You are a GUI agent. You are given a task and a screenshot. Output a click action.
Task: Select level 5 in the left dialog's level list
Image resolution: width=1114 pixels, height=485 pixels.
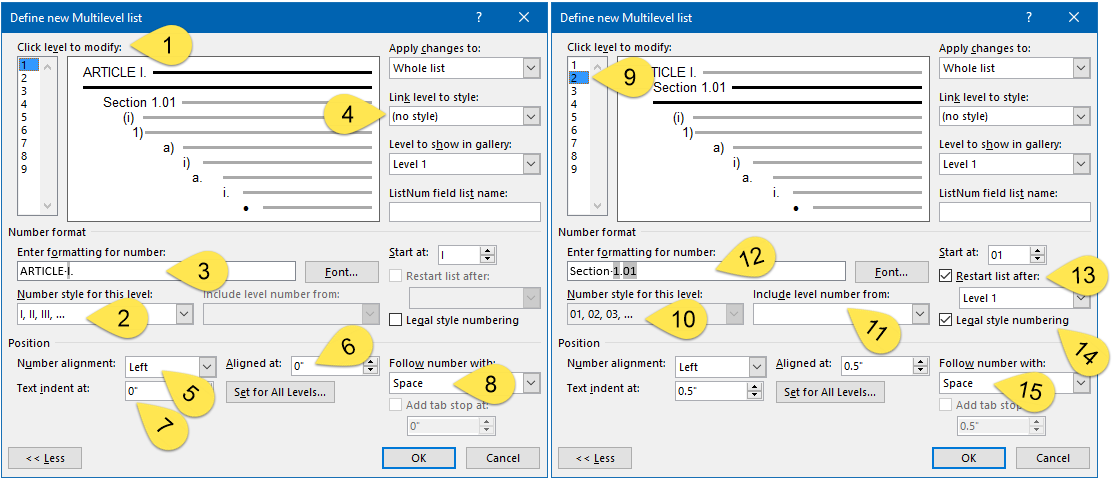[23, 117]
